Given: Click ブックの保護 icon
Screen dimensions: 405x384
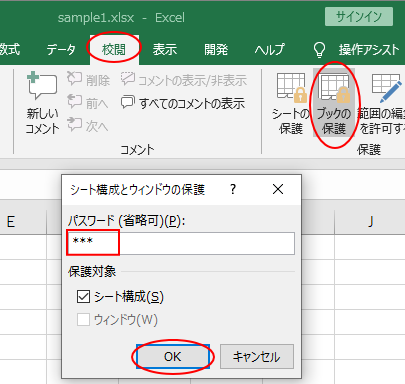Looking at the screenshot, I should click(x=334, y=103).
